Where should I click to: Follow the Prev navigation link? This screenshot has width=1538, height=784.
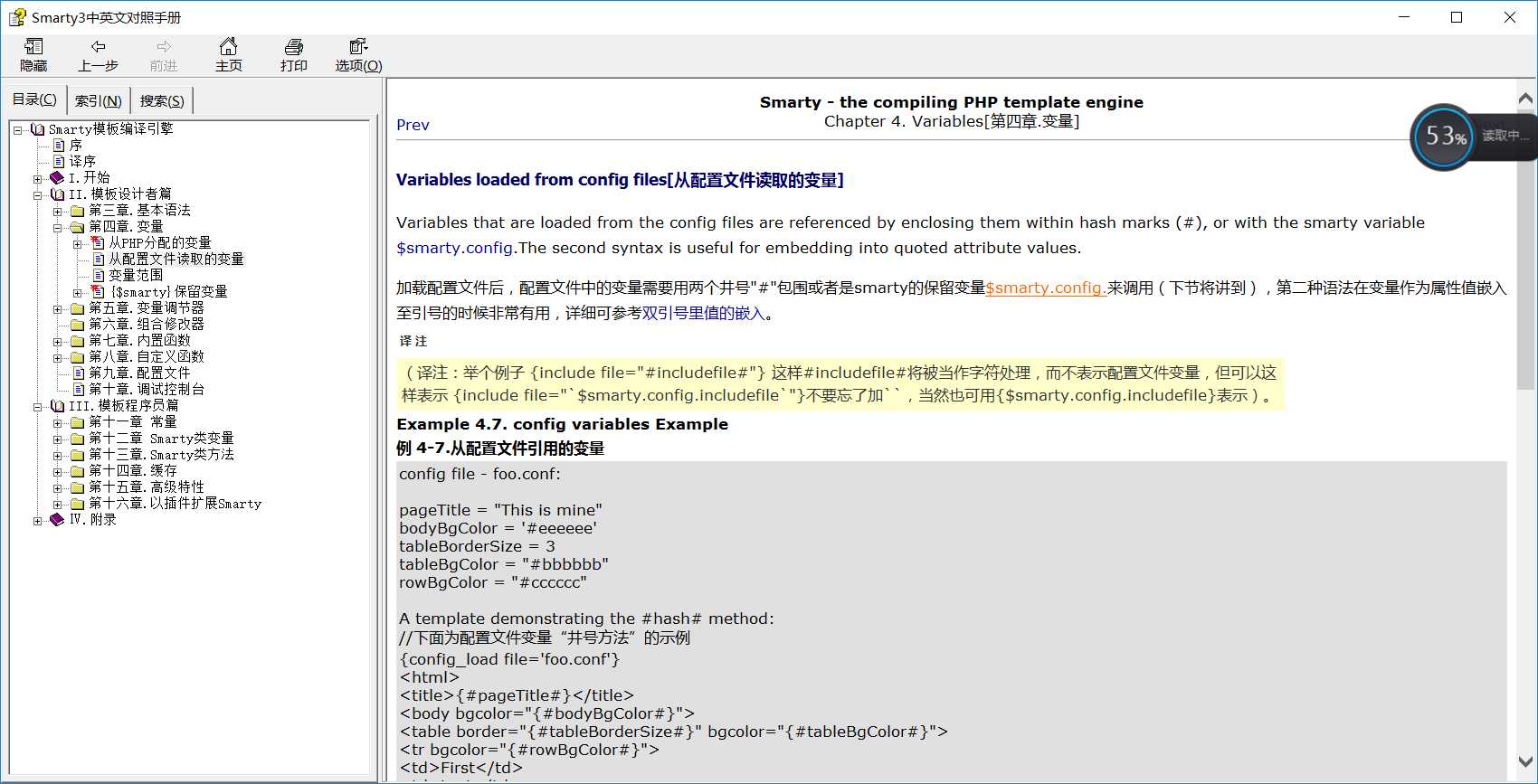(x=413, y=125)
